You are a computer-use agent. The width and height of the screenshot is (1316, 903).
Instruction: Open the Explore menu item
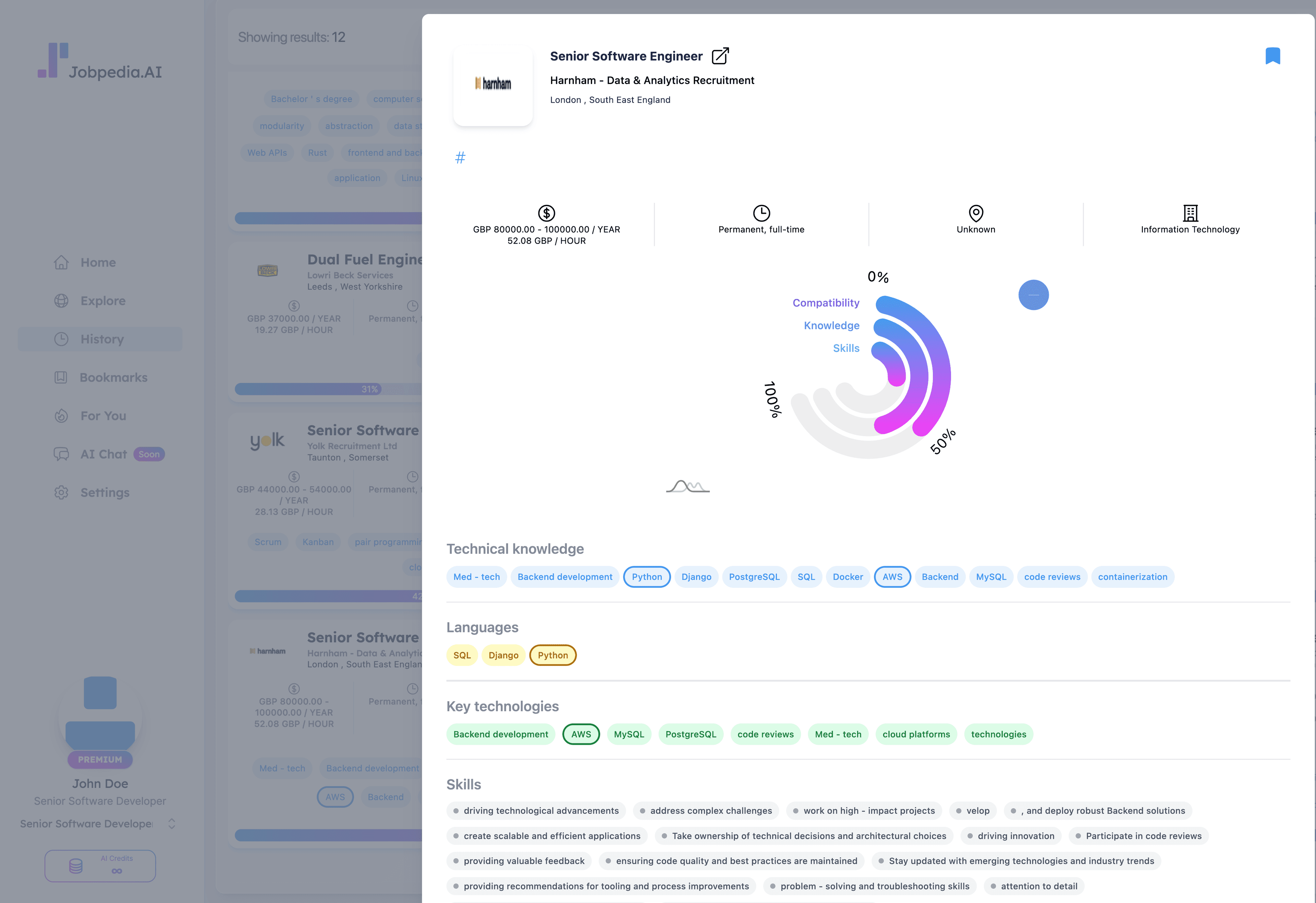100,301
